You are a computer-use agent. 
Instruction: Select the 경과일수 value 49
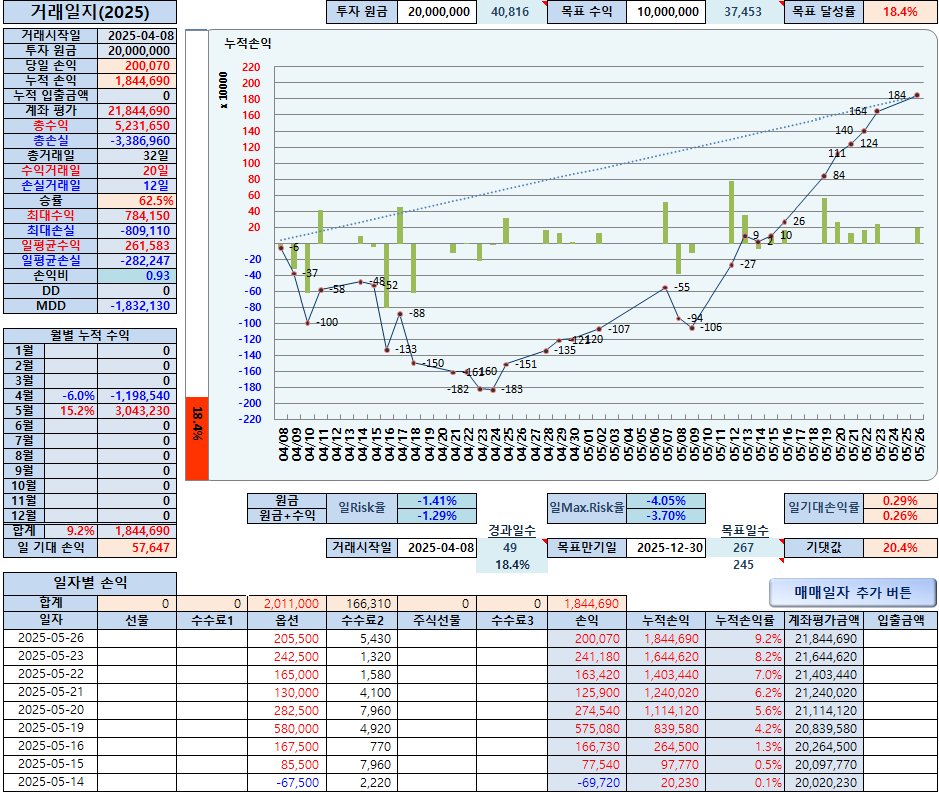[x=510, y=547]
